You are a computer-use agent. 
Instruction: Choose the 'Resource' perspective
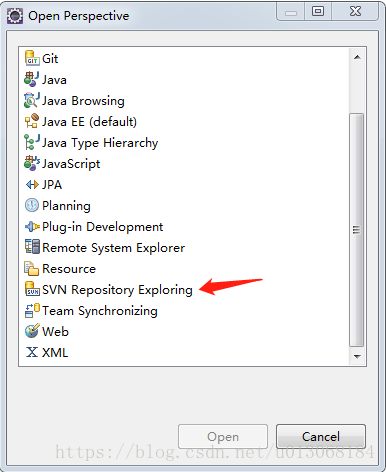(69, 269)
